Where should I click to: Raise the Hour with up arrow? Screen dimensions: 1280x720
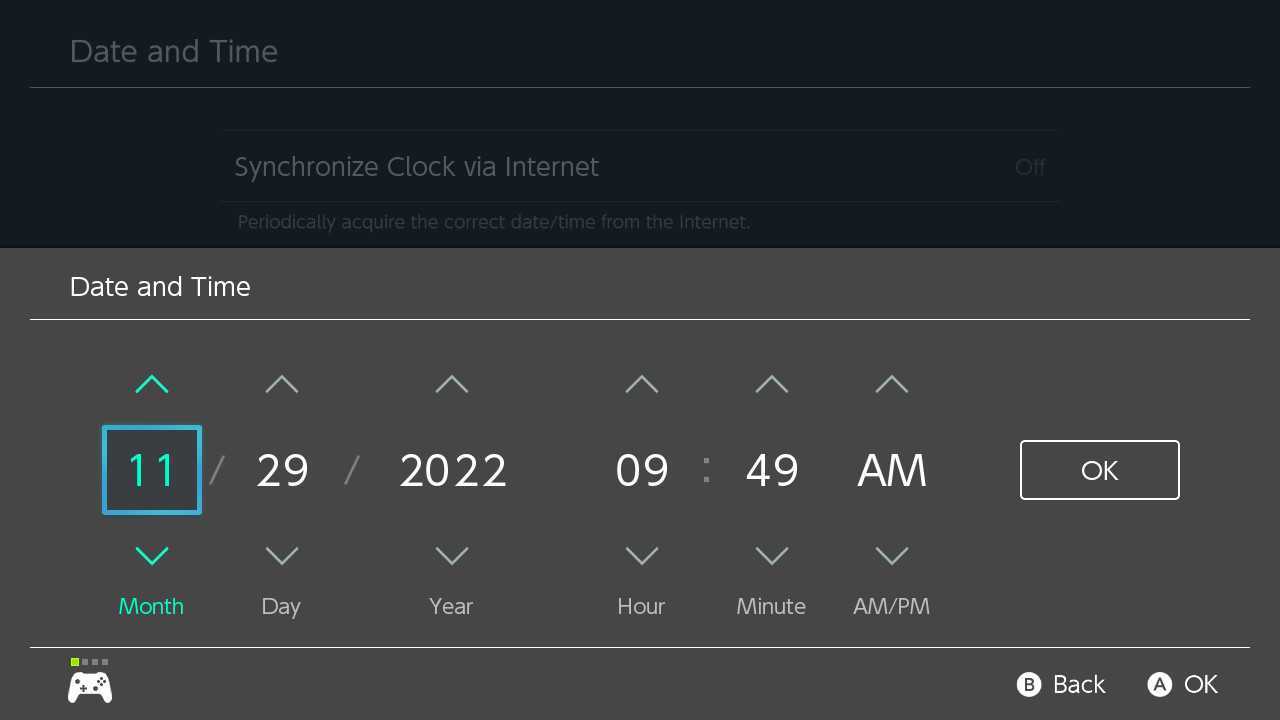pyautogui.click(x=642, y=384)
